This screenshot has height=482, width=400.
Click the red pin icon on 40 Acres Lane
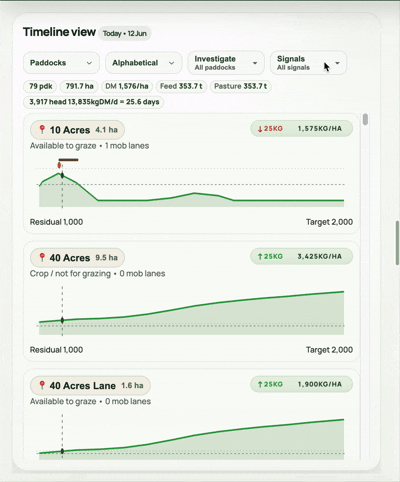(42, 385)
